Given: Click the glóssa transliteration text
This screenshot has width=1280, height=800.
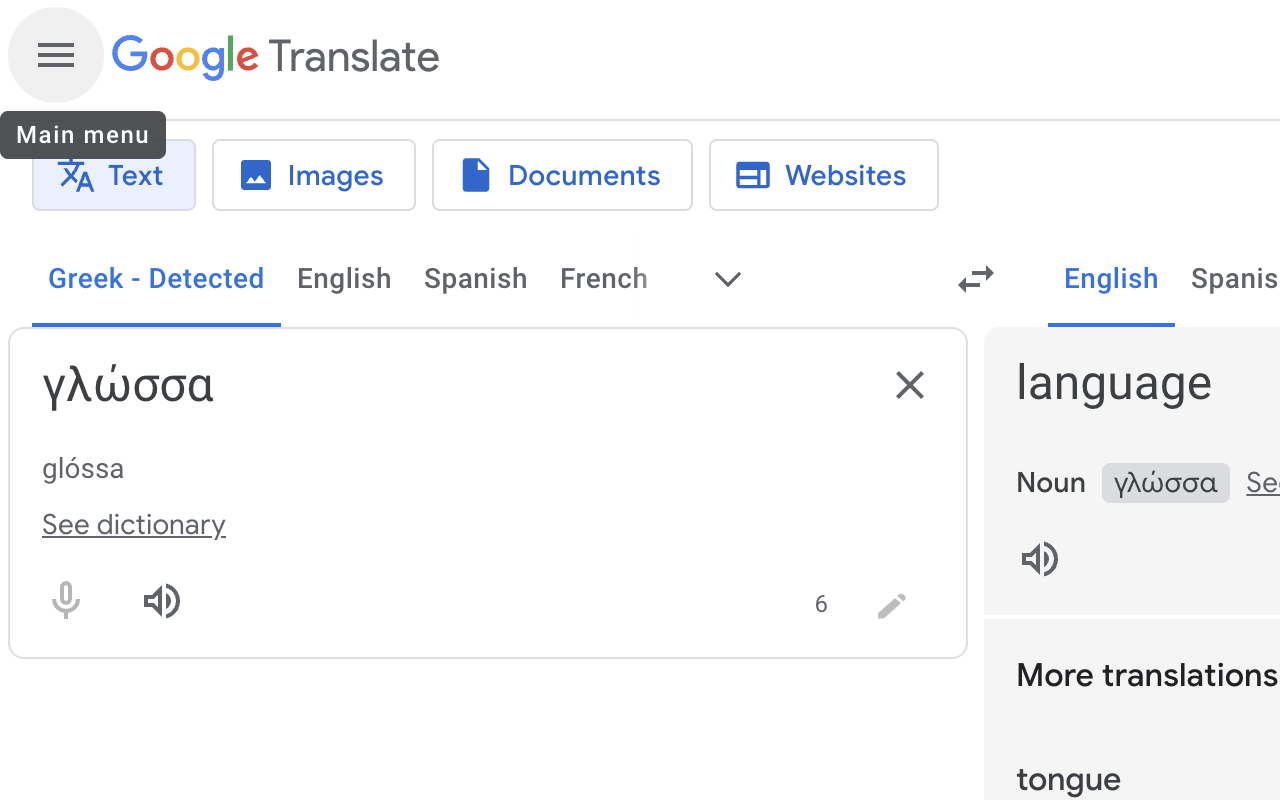Looking at the screenshot, I should (x=83, y=469).
